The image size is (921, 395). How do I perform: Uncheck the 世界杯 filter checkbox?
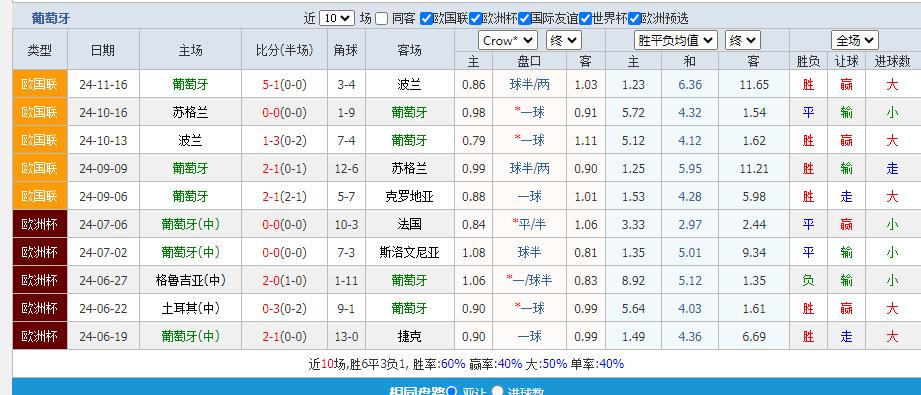[x=585, y=18]
